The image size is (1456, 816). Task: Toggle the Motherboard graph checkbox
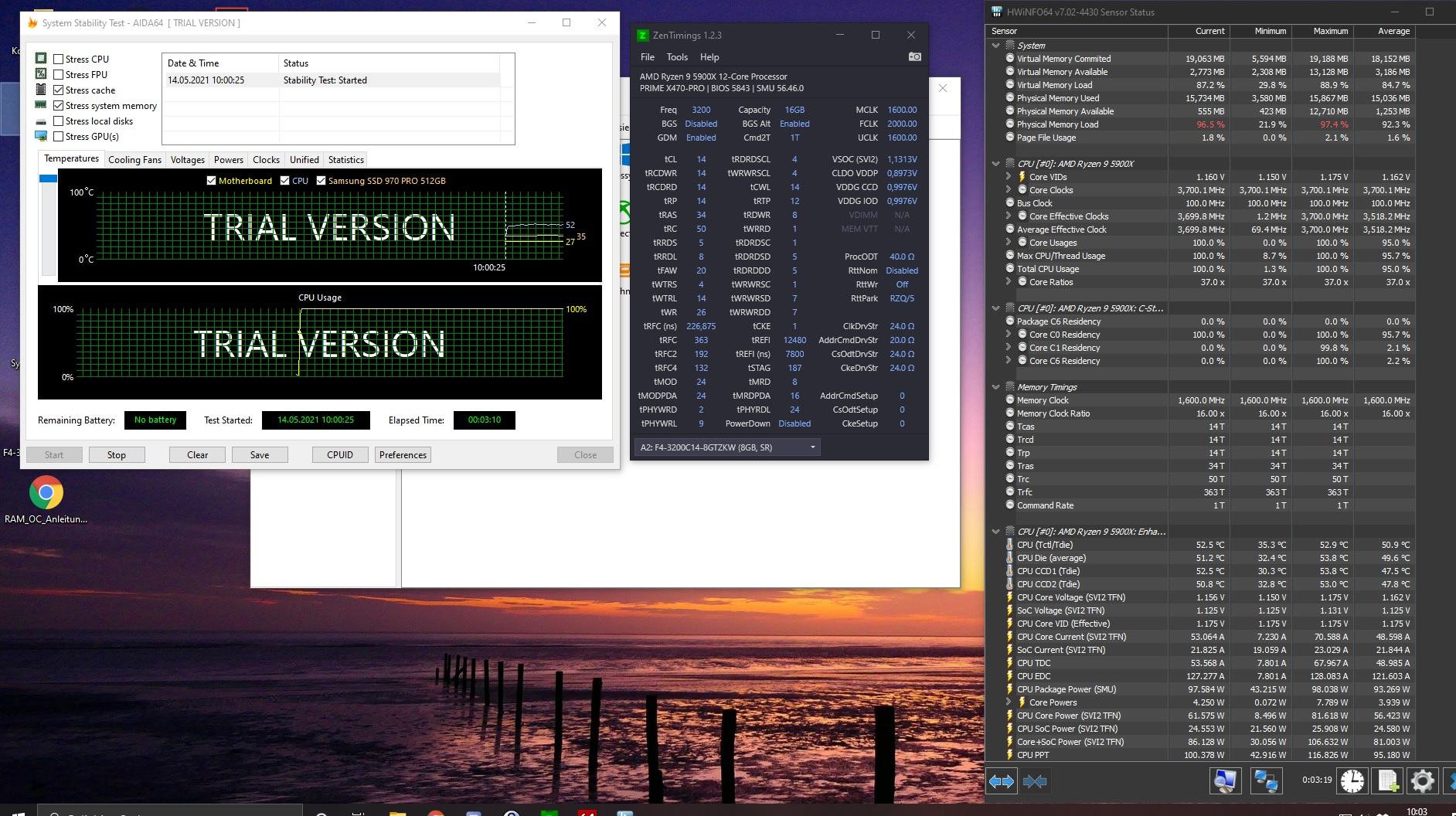[x=212, y=181]
